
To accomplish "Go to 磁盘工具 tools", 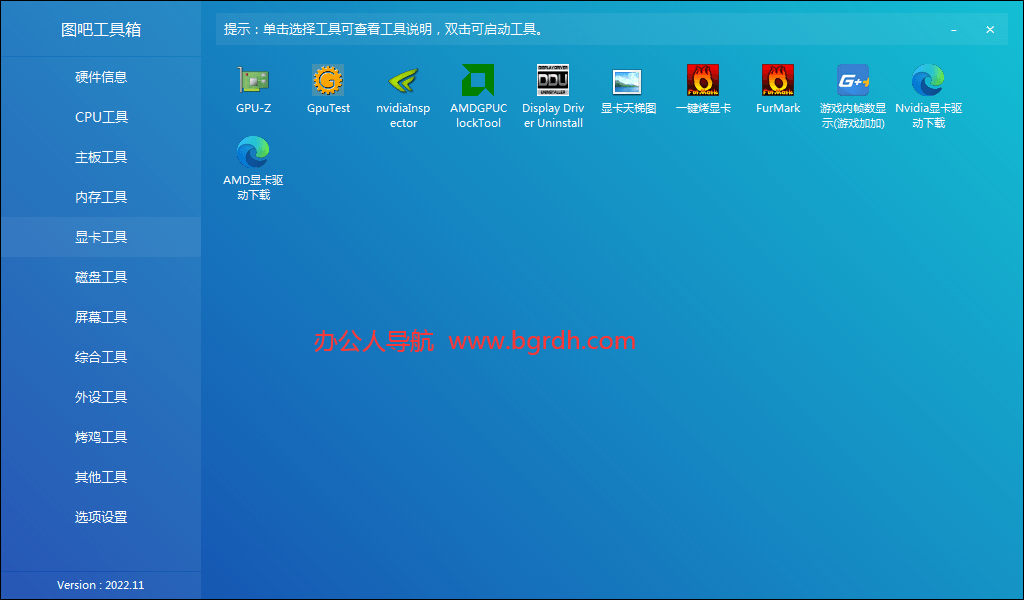I will (100, 277).
